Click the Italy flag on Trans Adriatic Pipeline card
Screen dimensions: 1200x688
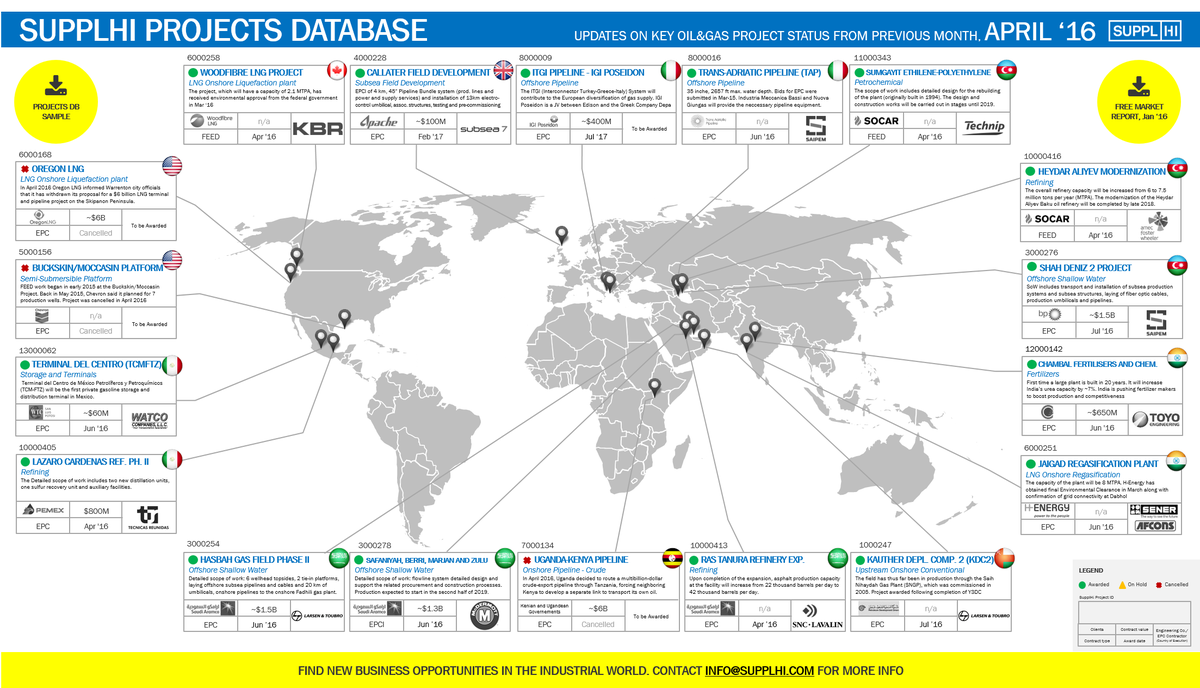pos(837,71)
